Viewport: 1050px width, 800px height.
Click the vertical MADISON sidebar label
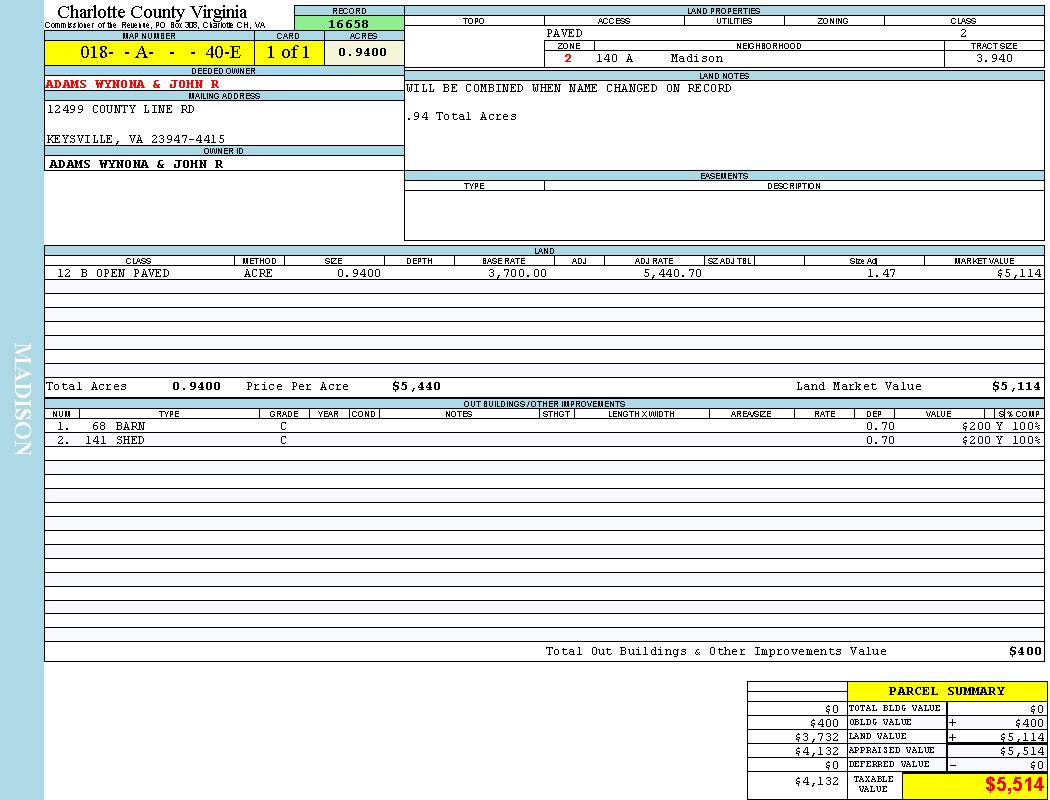pyautogui.click(x=22, y=400)
